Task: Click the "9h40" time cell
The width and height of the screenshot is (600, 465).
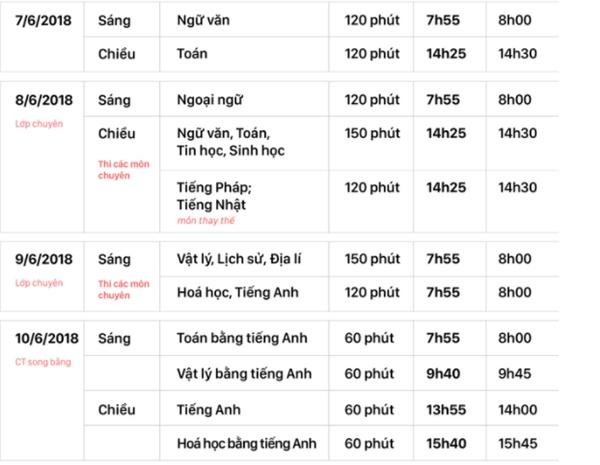Action: (x=443, y=373)
